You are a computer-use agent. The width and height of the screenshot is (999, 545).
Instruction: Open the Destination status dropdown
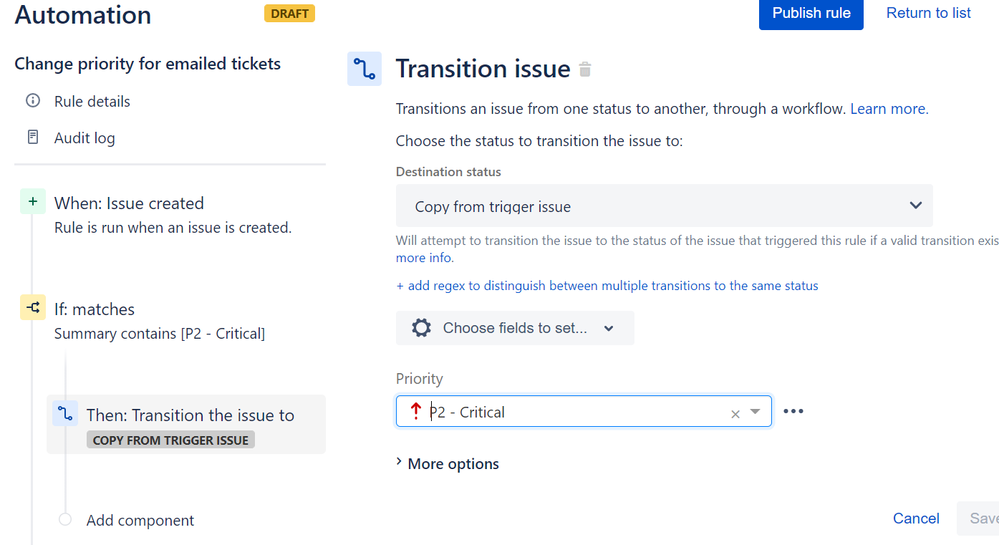tap(664, 206)
